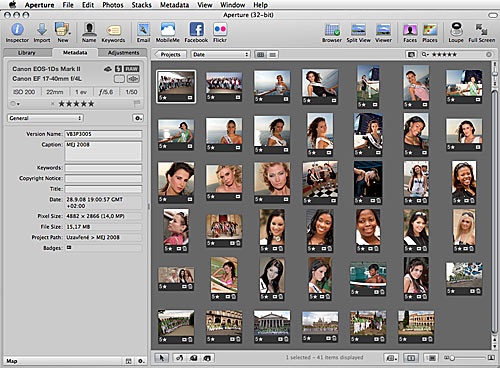Clear the five-star search filter

coord(489,54)
